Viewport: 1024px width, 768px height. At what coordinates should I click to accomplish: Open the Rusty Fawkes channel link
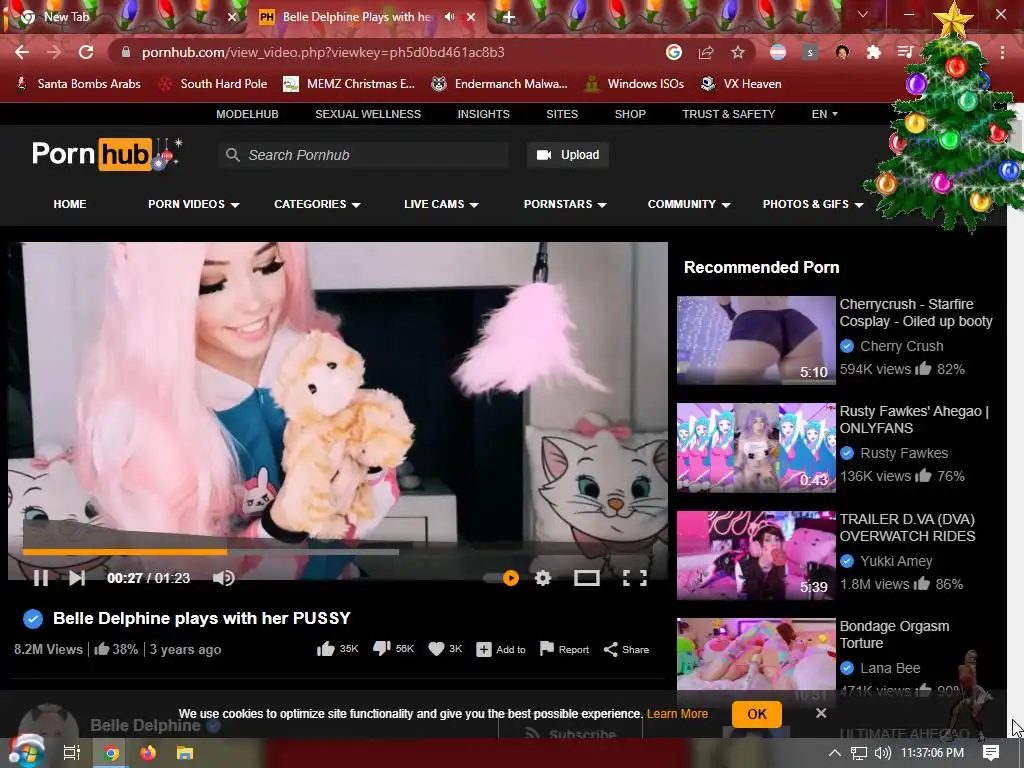[x=904, y=453]
